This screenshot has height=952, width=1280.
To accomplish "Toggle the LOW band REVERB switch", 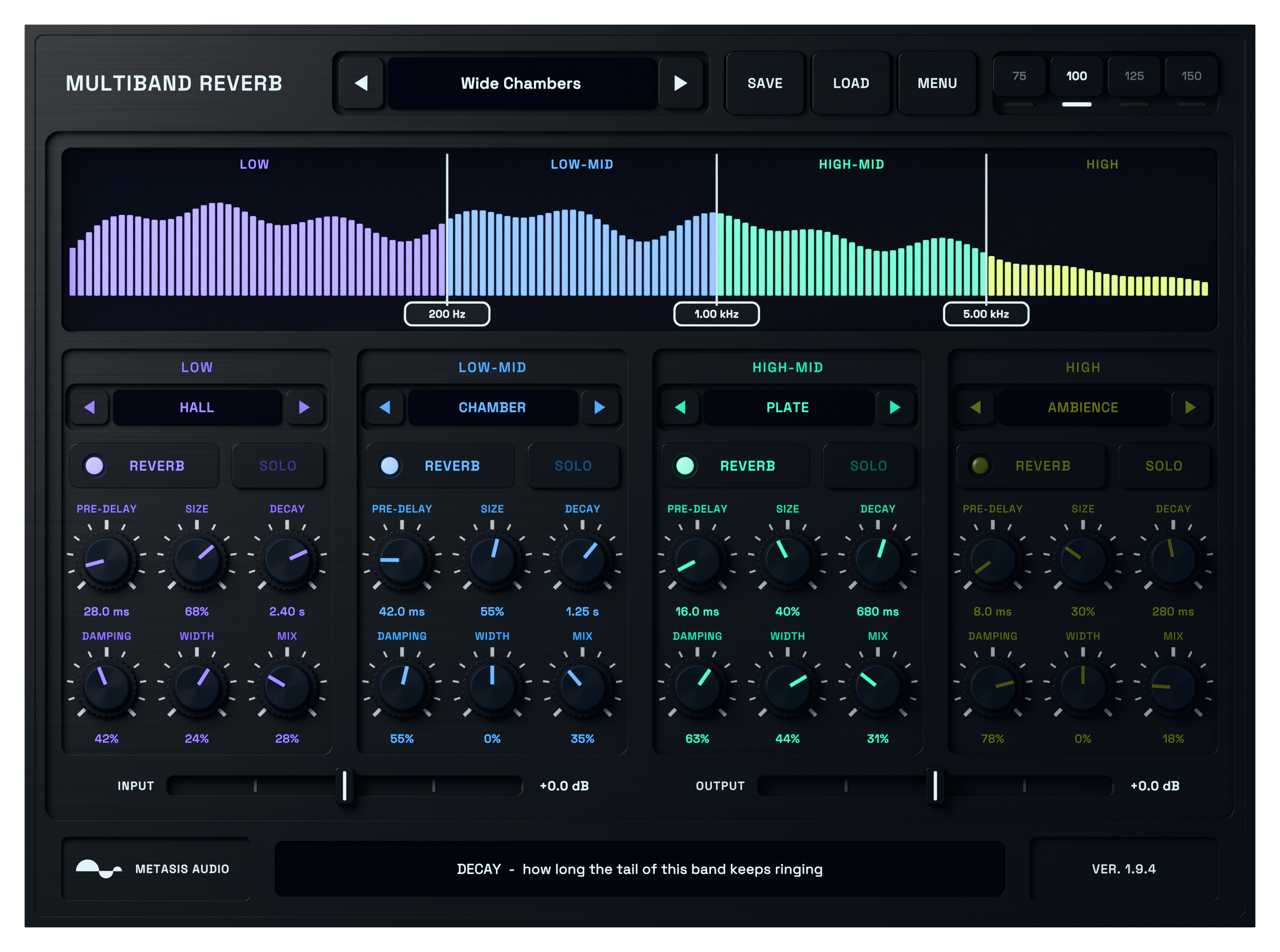I will click(145, 466).
